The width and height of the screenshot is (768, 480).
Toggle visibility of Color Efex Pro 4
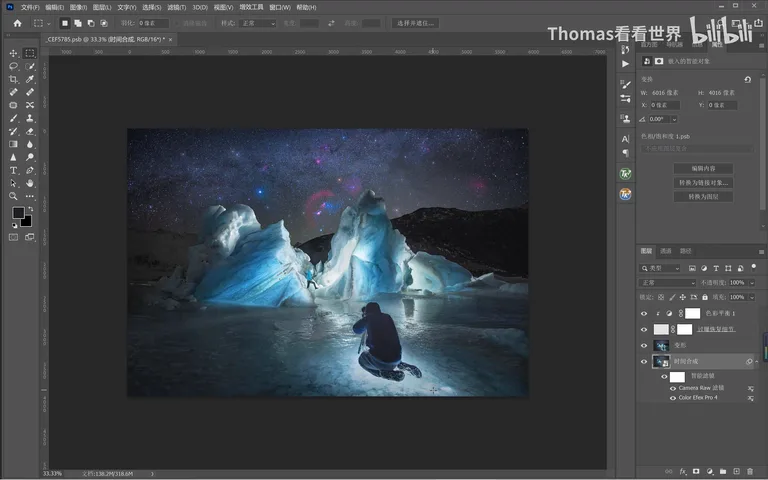click(673, 398)
